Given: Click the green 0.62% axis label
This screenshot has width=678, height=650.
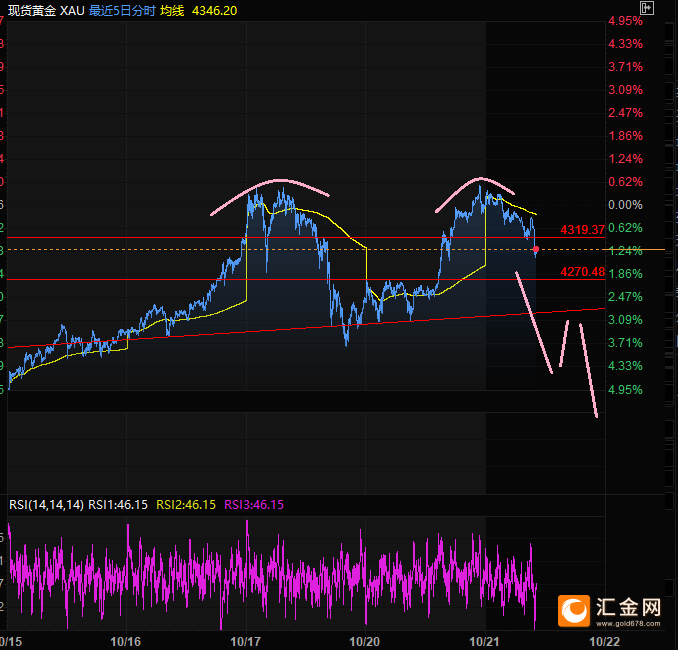Looking at the screenshot, I should pyautogui.click(x=625, y=228).
